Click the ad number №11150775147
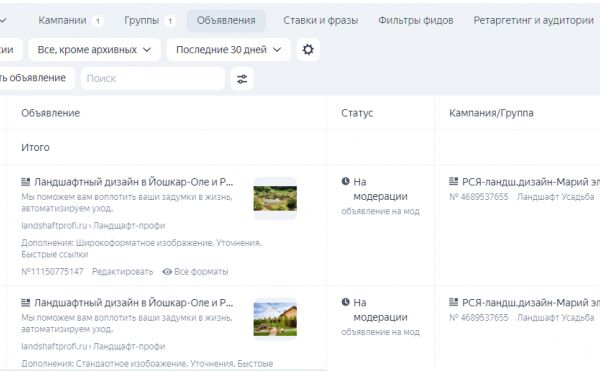Viewport: 600px width, 371px height. (52, 272)
